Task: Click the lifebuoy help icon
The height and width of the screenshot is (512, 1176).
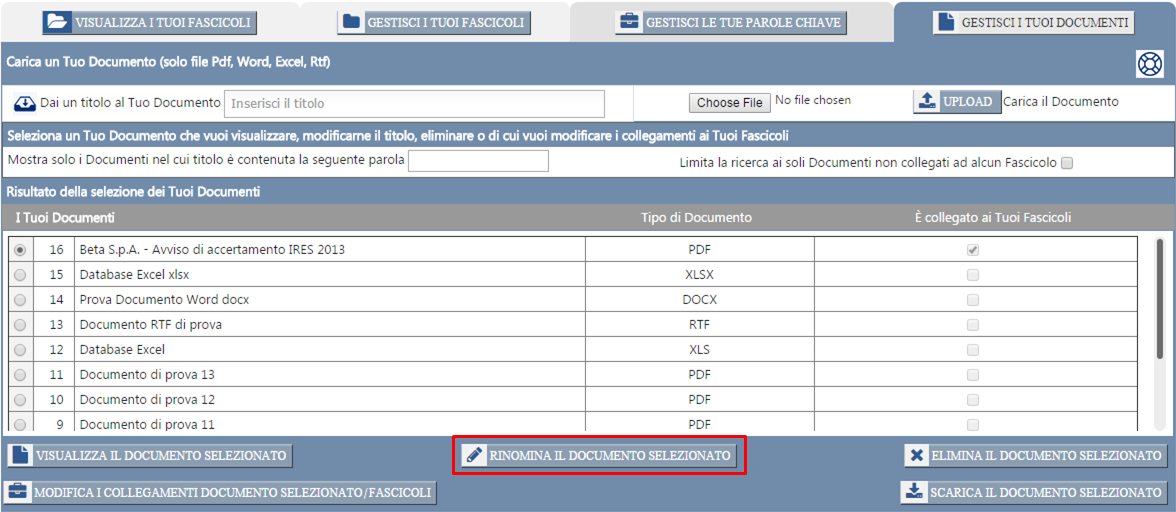Action: 1149,64
